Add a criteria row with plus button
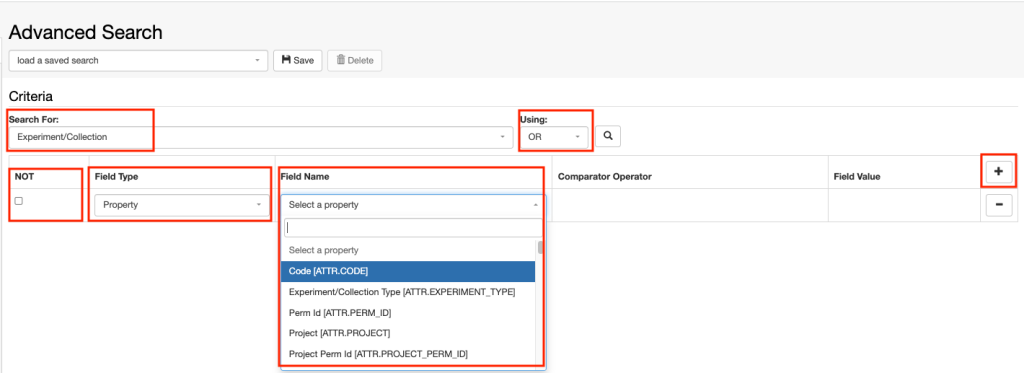Screen dimensions: 1024x373 click(998, 172)
